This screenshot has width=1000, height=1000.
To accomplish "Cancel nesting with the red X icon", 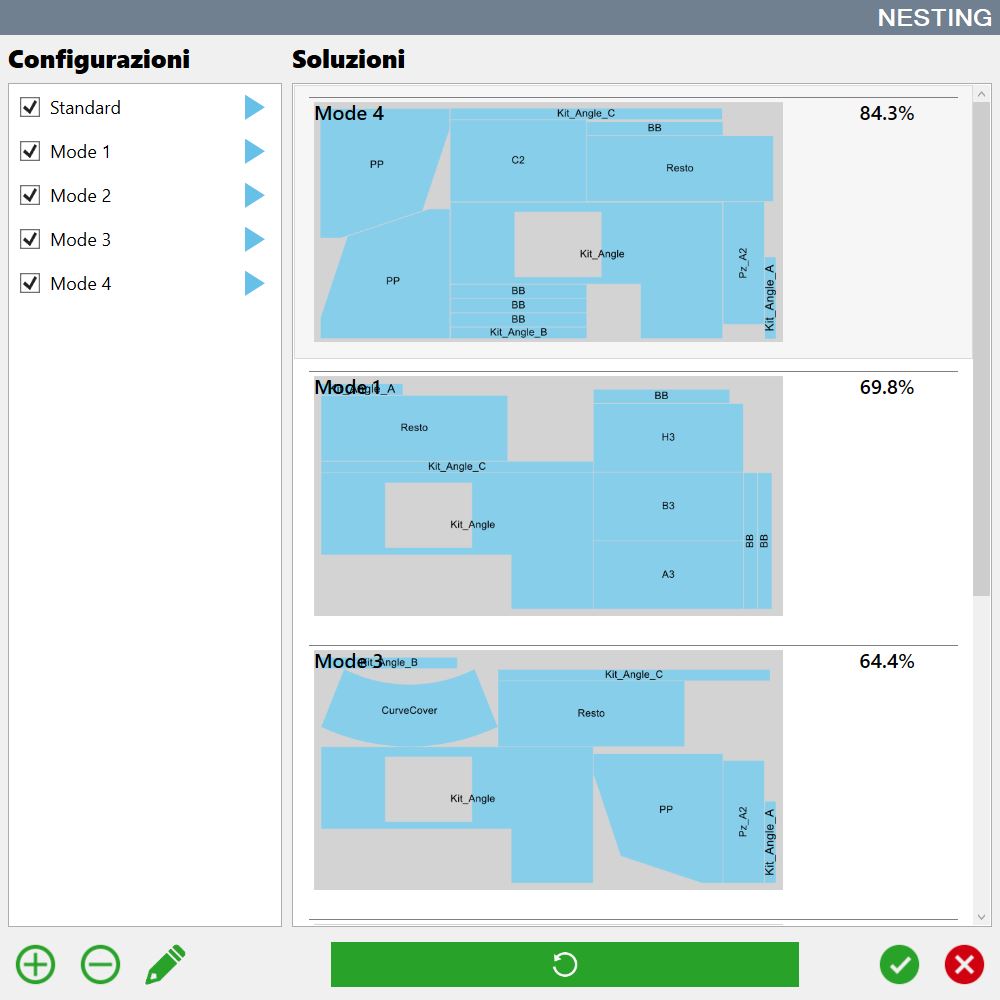I will coord(964,964).
